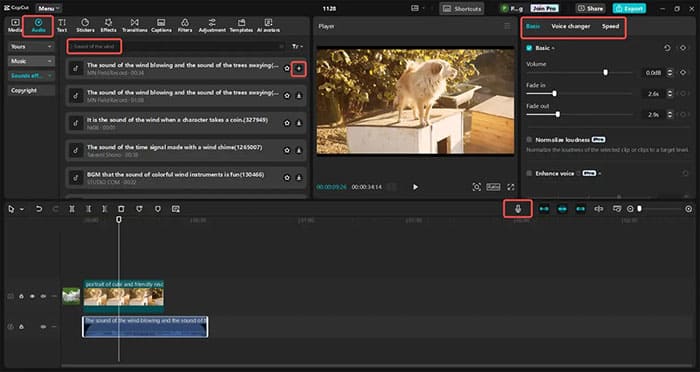This screenshot has height=372, width=700.
Task: Favorite the character takes a coin sound
Action: pyautogui.click(x=287, y=123)
